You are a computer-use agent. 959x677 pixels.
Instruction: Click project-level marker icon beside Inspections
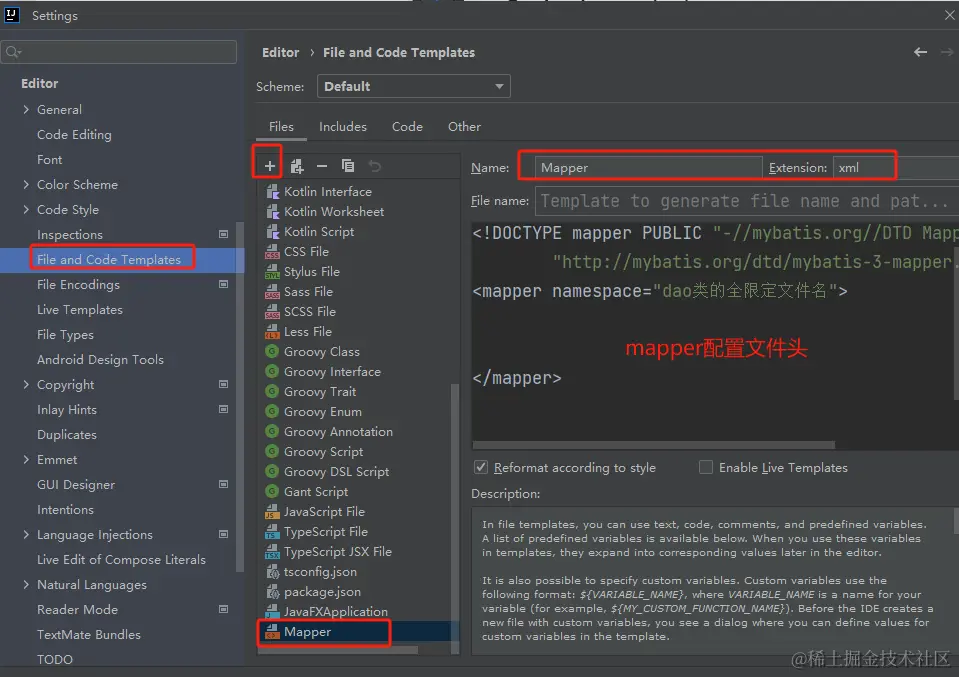(223, 234)
